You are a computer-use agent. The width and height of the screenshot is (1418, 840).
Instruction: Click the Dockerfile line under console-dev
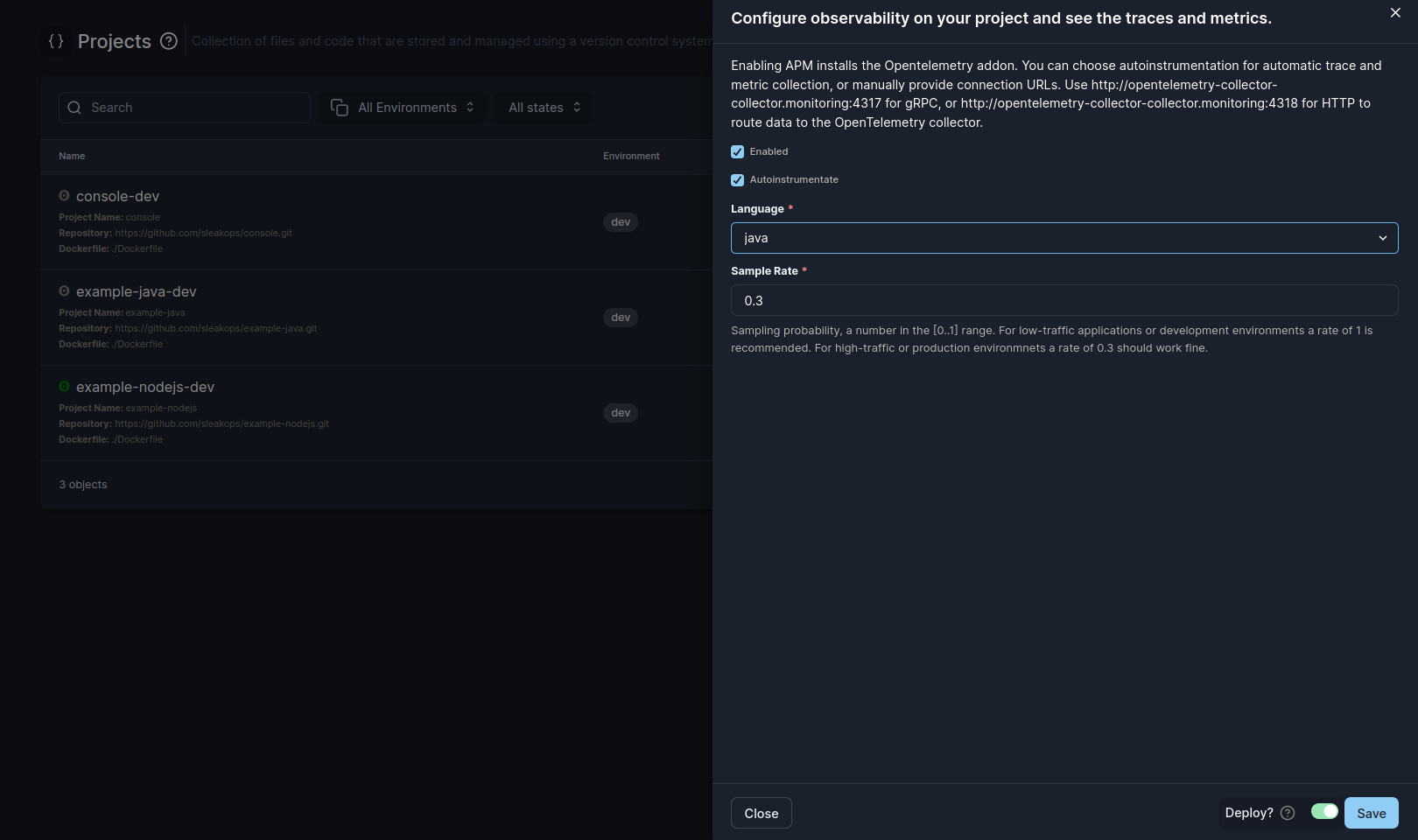[110, 248]
